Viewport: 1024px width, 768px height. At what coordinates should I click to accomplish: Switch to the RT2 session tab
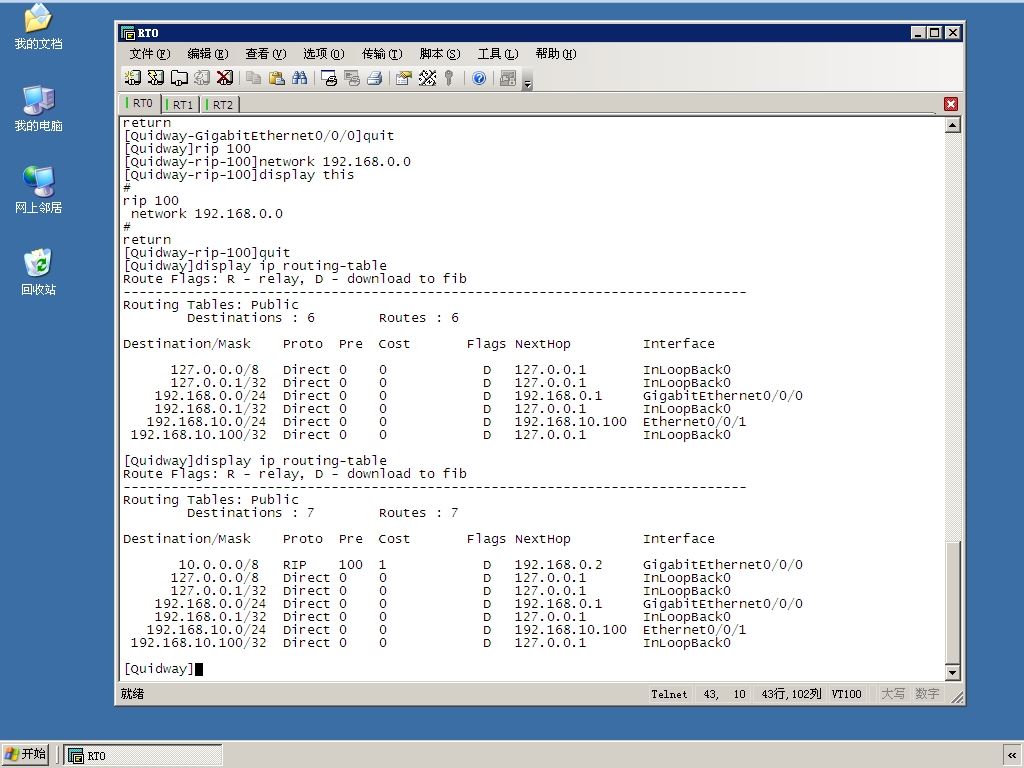point(220,104)
